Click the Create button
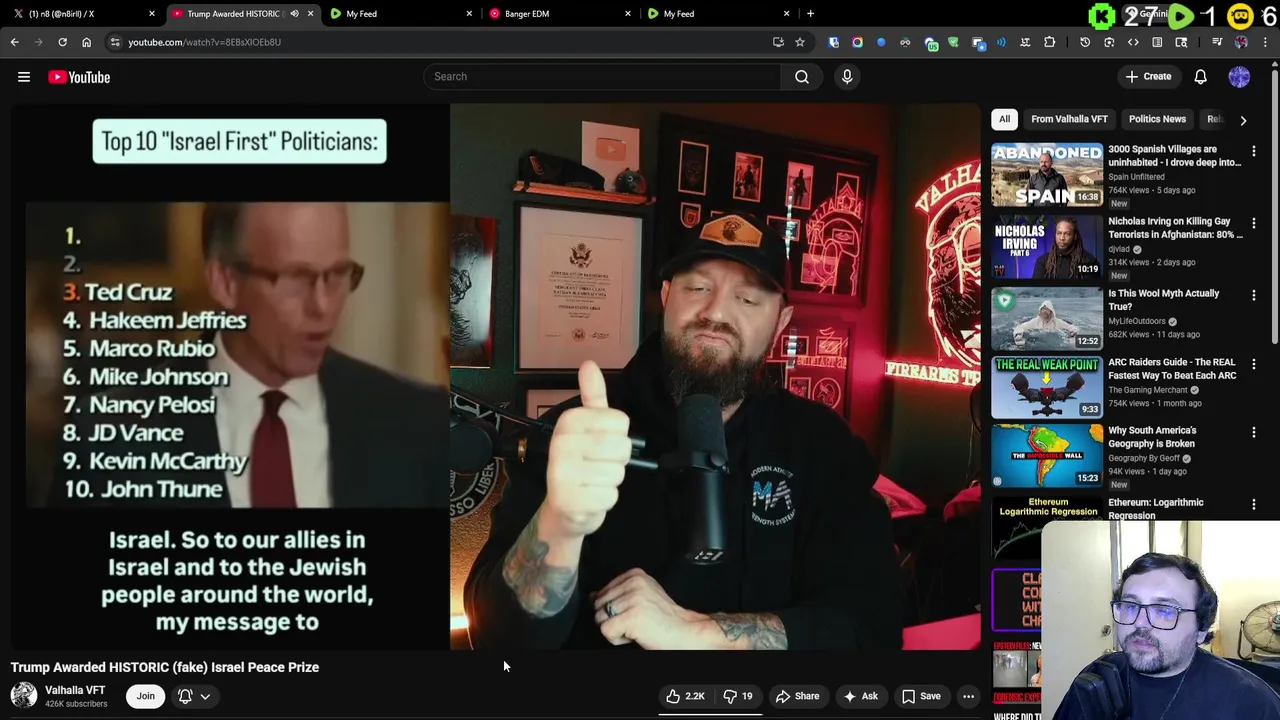1280x720 pixels. coord(1147,77)
